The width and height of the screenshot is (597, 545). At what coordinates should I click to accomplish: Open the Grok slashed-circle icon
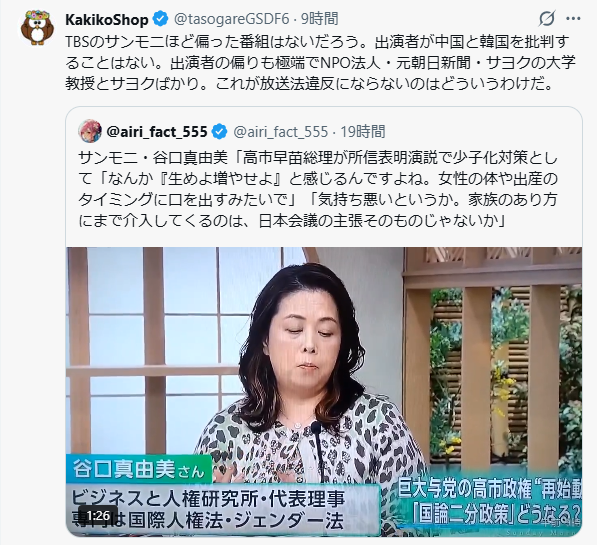click(547, 18)
